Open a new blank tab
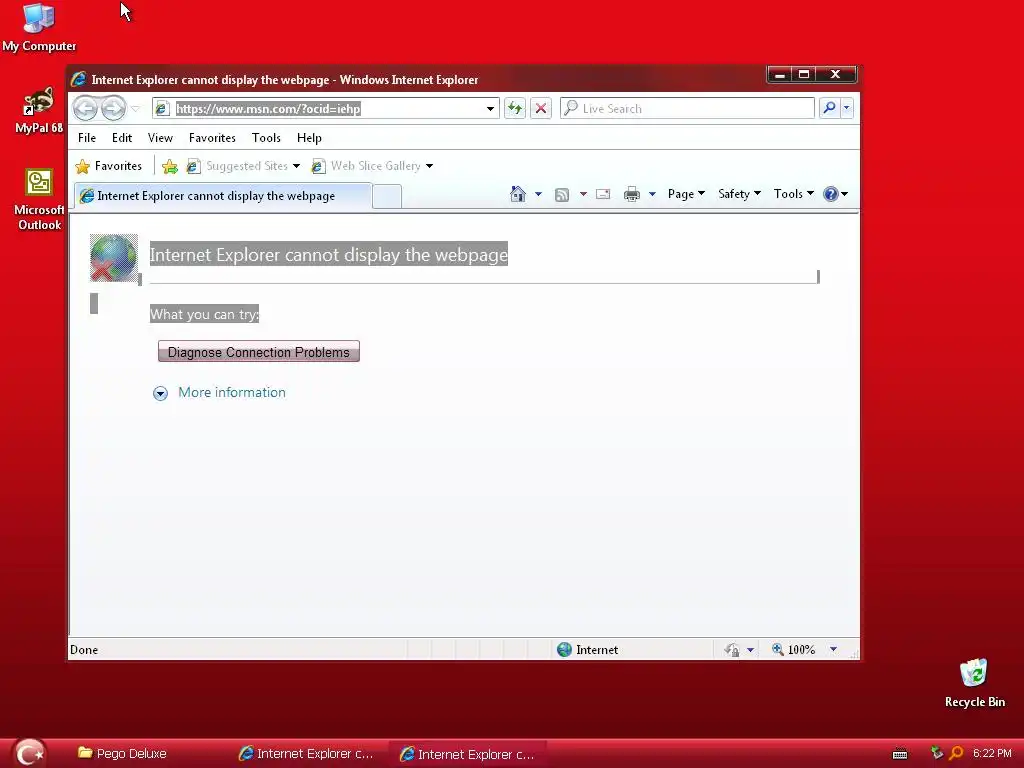 pyautogui.click(x=387, y=197)
